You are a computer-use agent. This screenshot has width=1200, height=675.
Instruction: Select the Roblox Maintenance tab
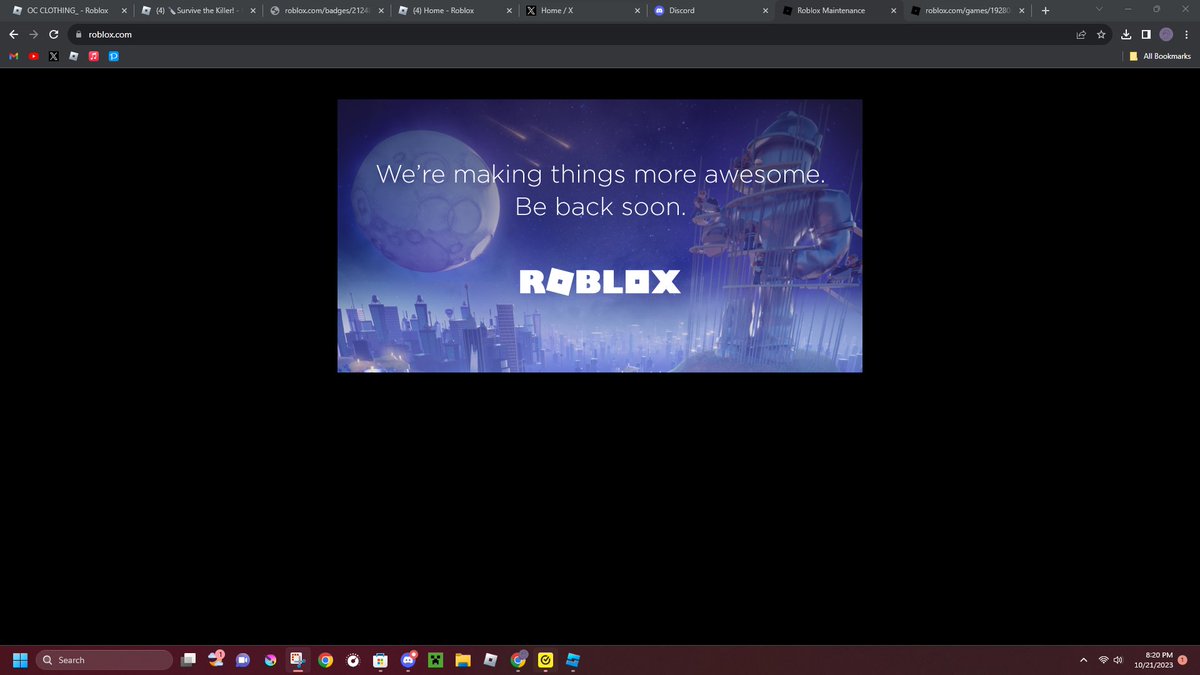838,11
